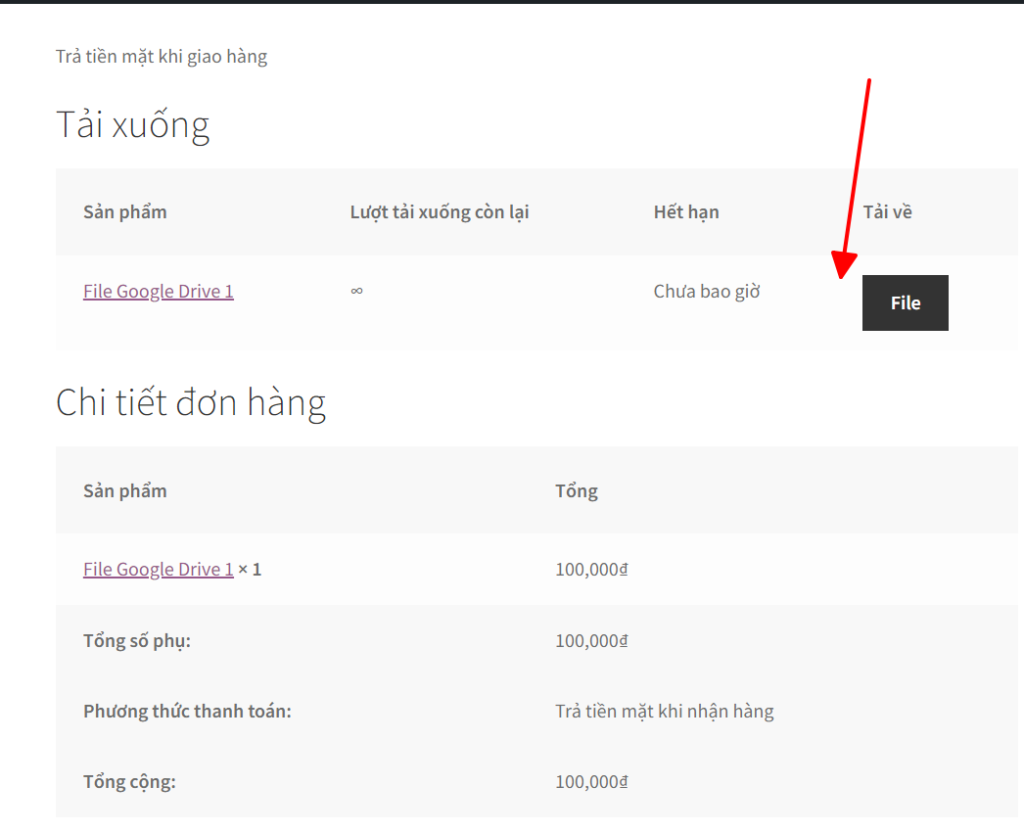Click the "Tải về" column header
This screenshot has width=1024, height=833.
[x=887, y=212]
